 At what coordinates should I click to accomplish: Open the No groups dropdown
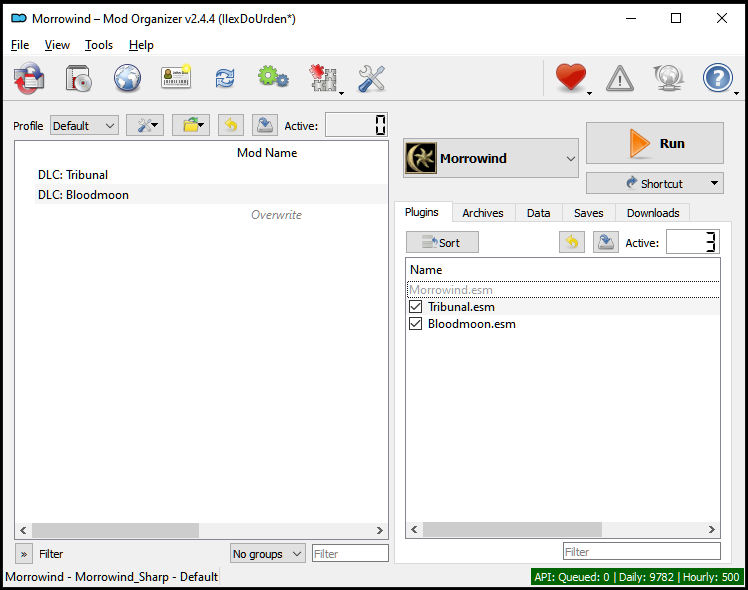pyautogui.click(x=267, y=554)
